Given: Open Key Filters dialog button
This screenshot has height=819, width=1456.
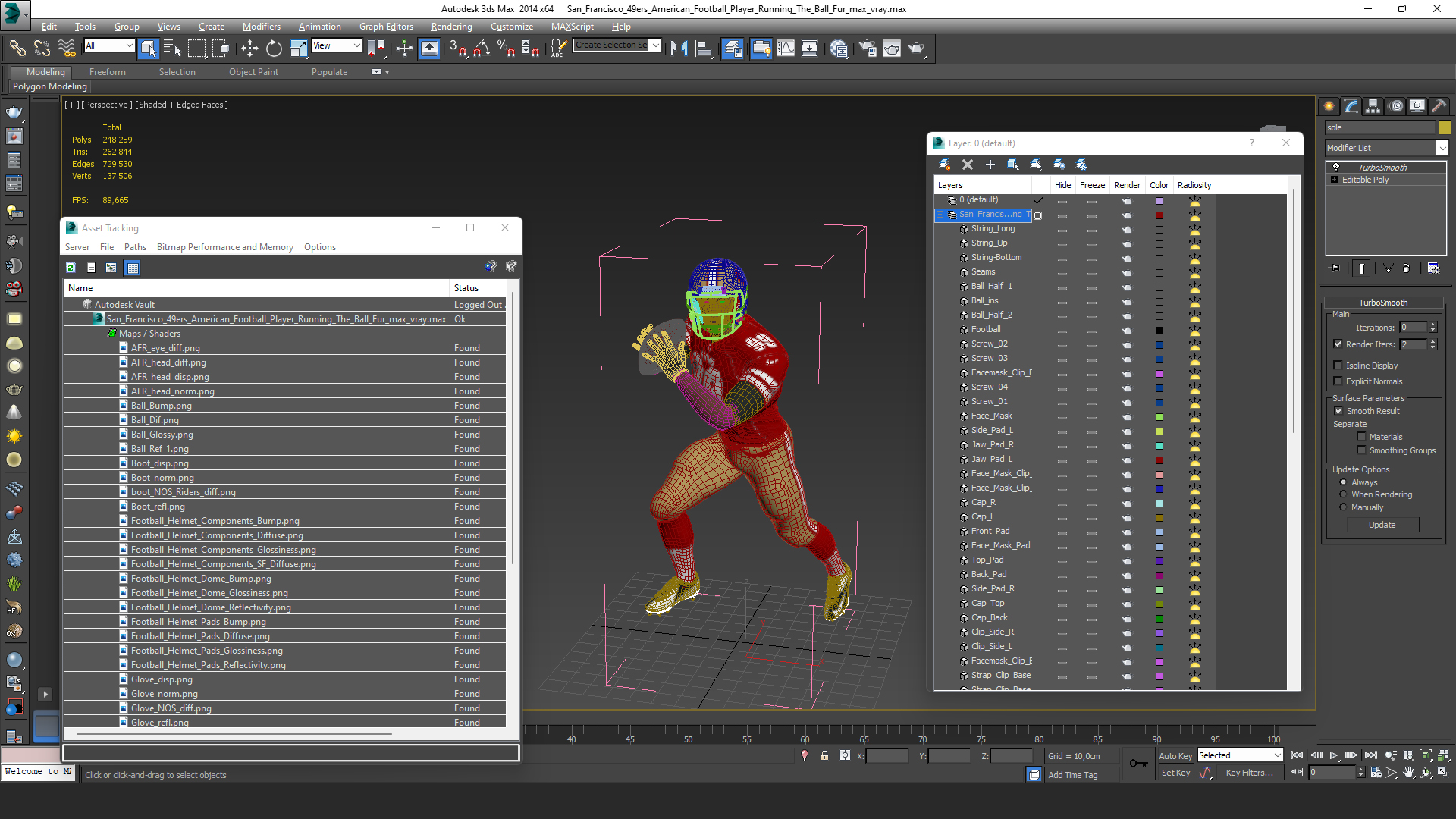Looking at the screenshot, I should point(1249,773).
